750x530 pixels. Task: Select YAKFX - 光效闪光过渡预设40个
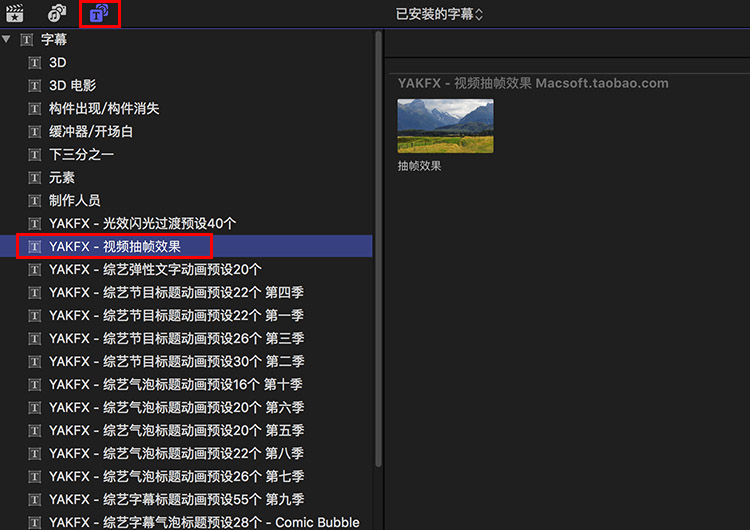pos(186,223)
